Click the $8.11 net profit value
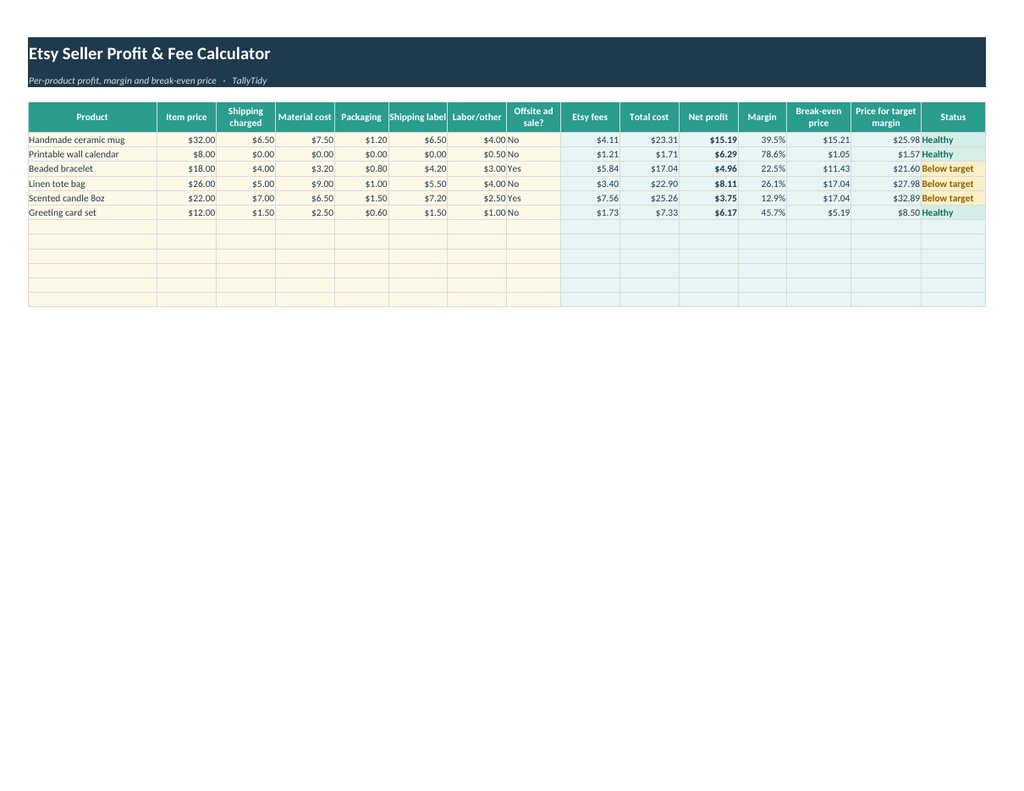1024x791 pixels. click(708, 184)
